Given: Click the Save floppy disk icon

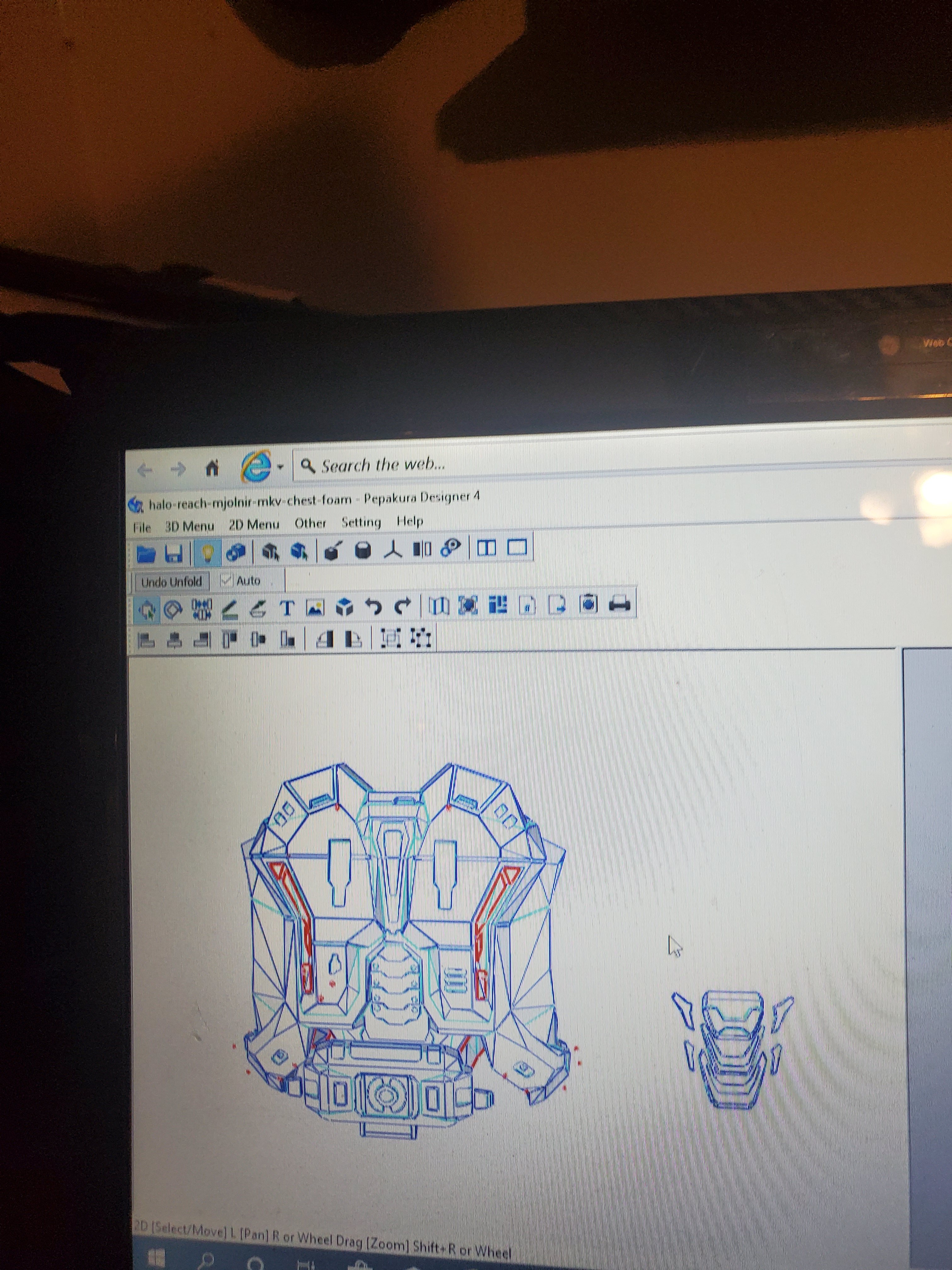Looking at the screenshot, I should [x=174, y=553].
